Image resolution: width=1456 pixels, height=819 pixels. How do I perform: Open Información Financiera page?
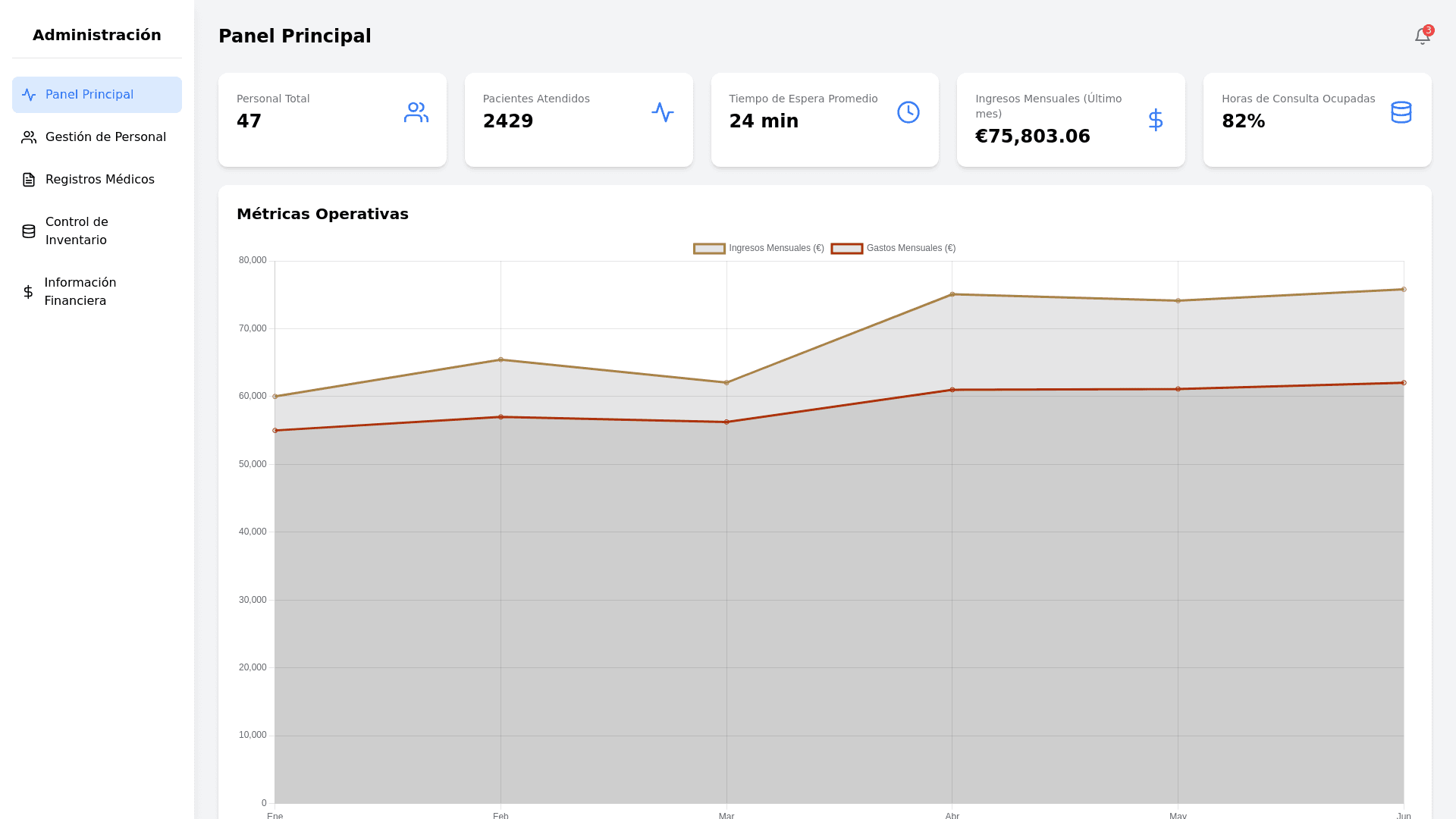click(x=80, y=292)
